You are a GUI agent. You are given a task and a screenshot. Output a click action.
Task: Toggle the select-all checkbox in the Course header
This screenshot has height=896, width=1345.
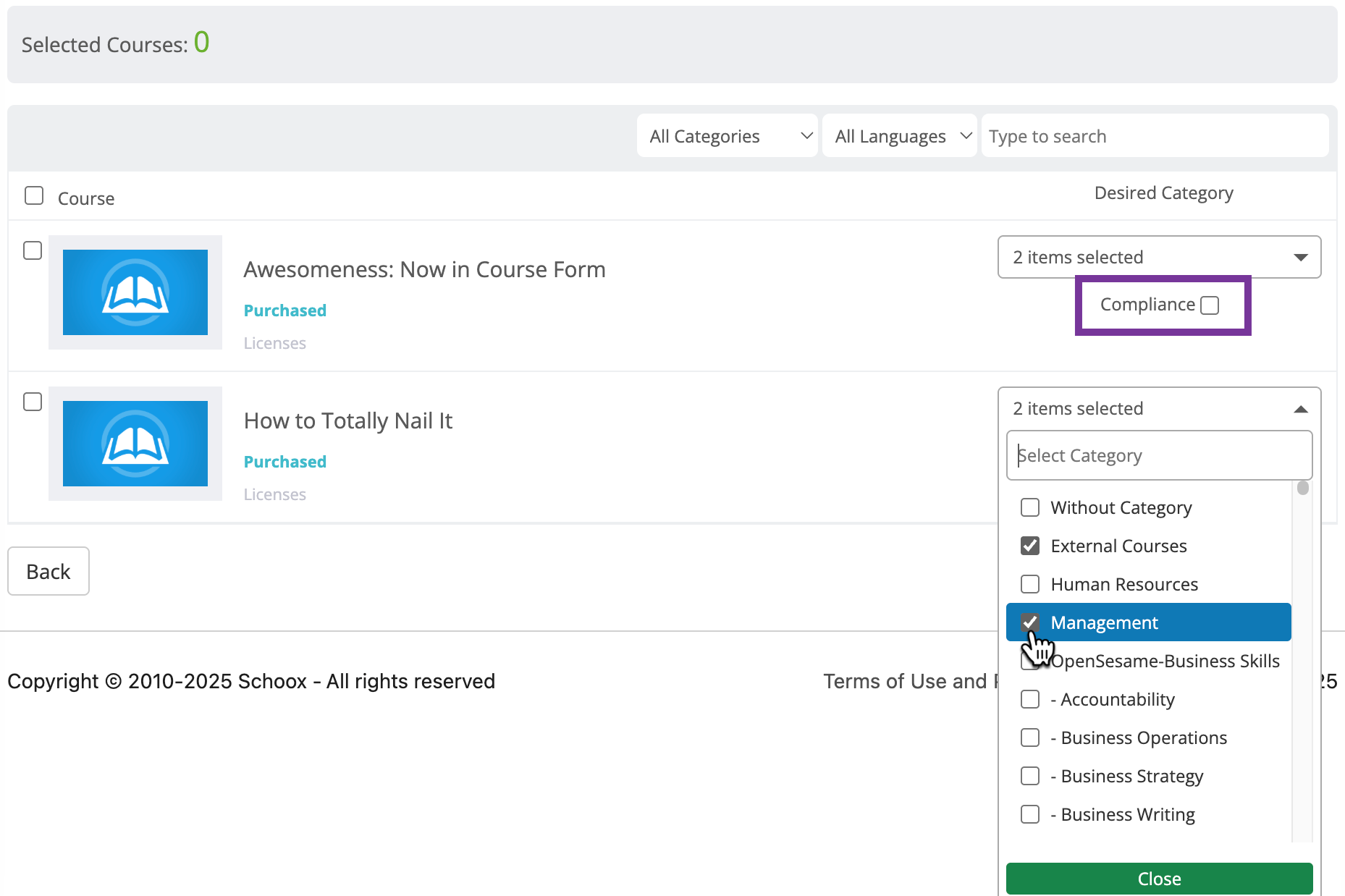click(x=34, y=195)
